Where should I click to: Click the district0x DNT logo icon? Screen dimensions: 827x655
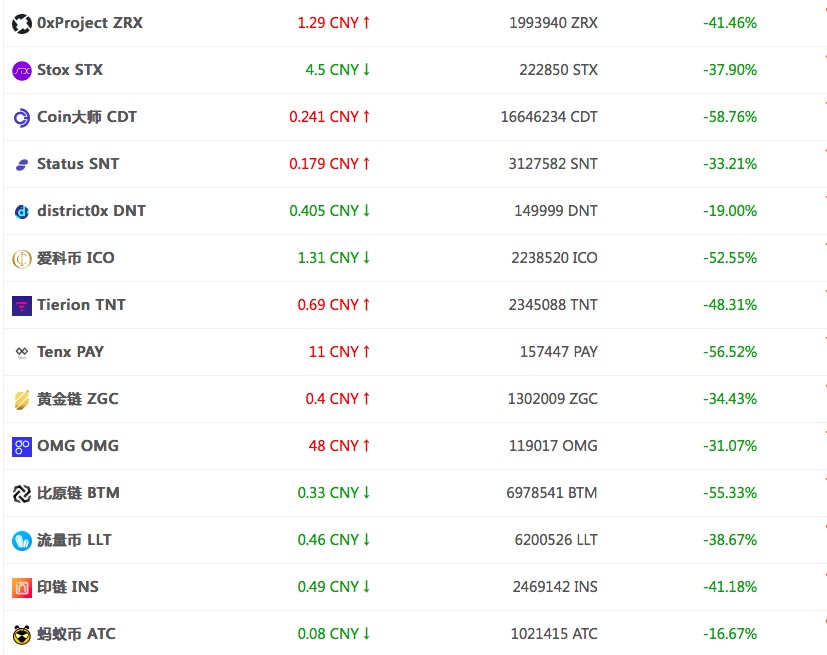click(22, 211)
